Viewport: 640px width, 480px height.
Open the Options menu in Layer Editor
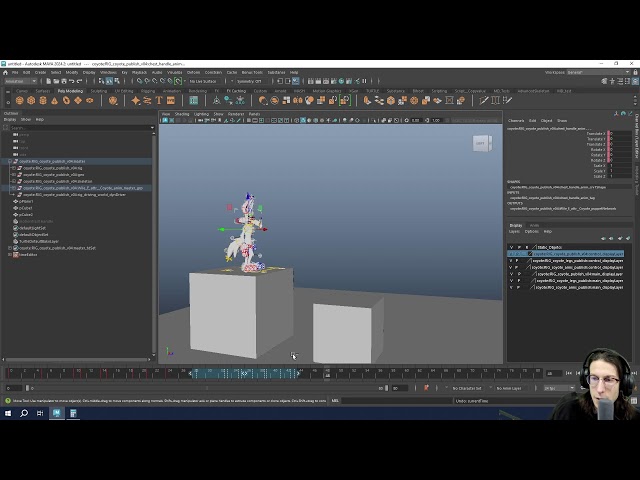[531, 231]
